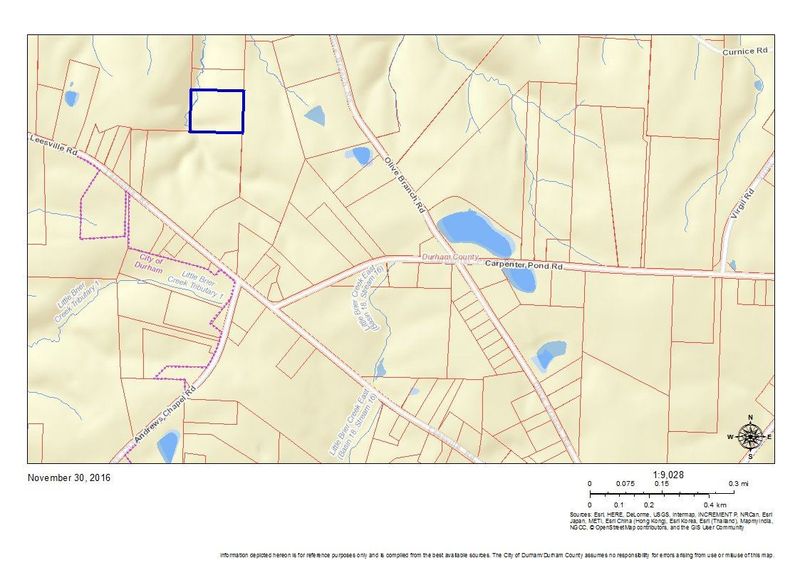Click the November 30, 2016 date

point(69,478)
